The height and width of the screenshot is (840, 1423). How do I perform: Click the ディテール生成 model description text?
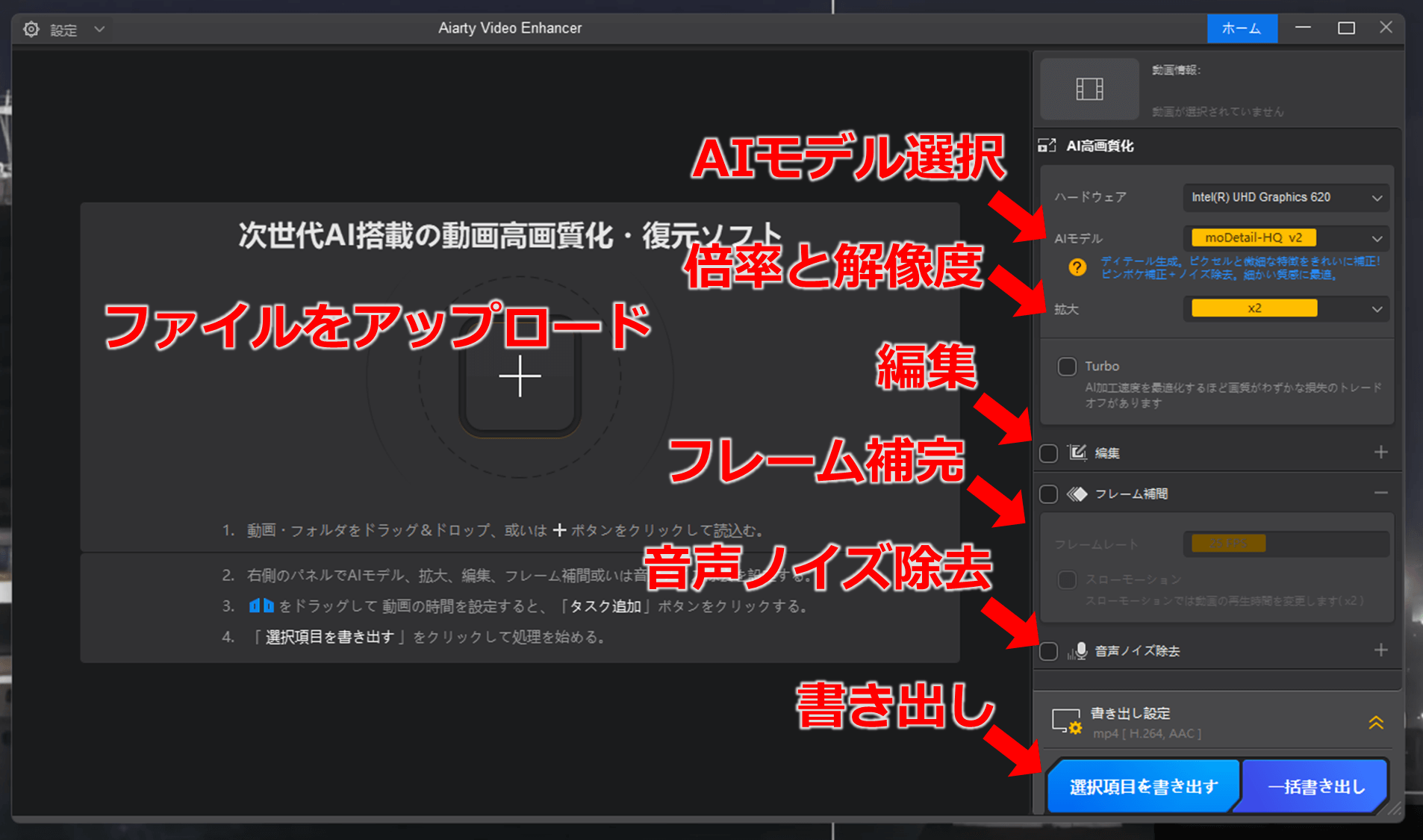[1240, 267]
